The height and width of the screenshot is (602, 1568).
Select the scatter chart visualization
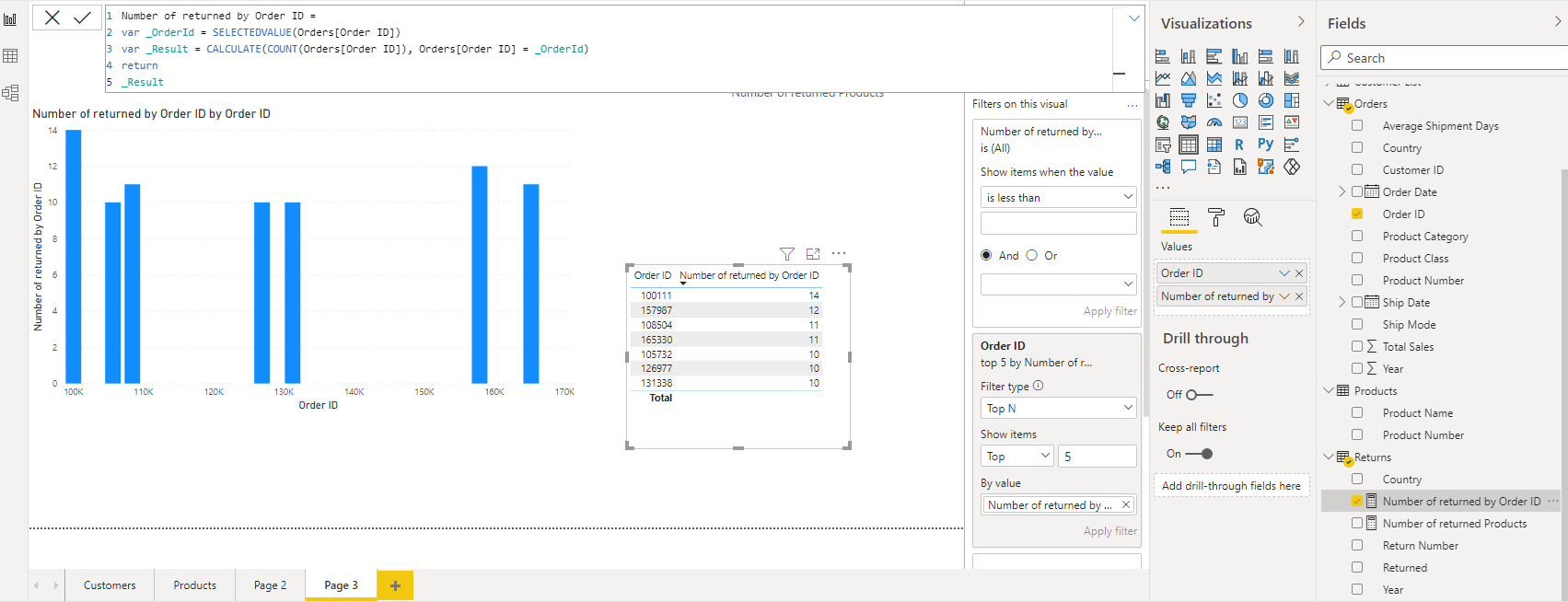(1214, 100)
